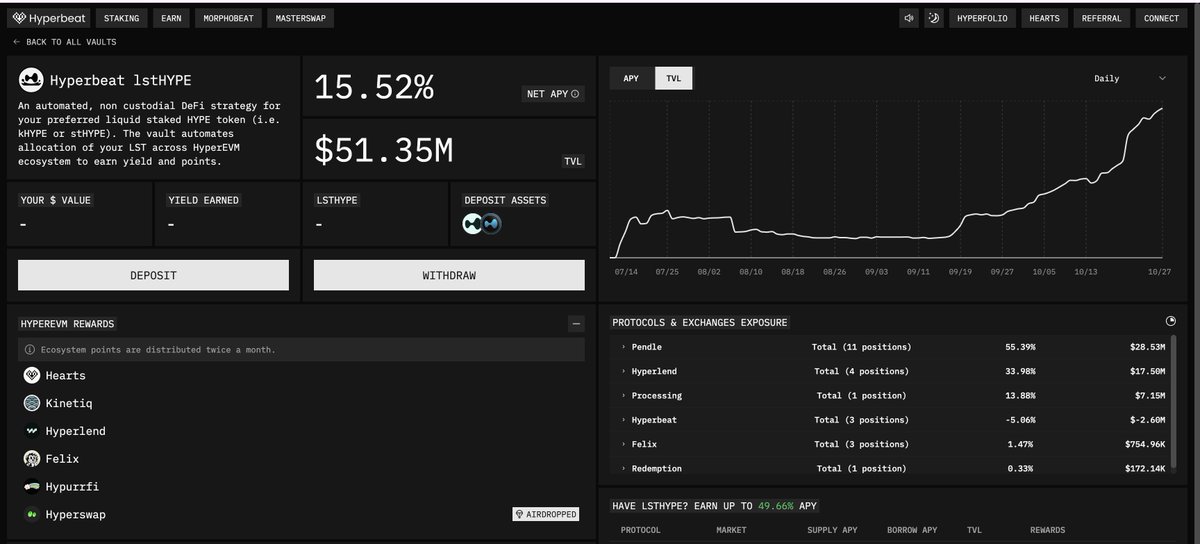
Task: Expand the Hyperbeat exposure row
Action: 623,420
